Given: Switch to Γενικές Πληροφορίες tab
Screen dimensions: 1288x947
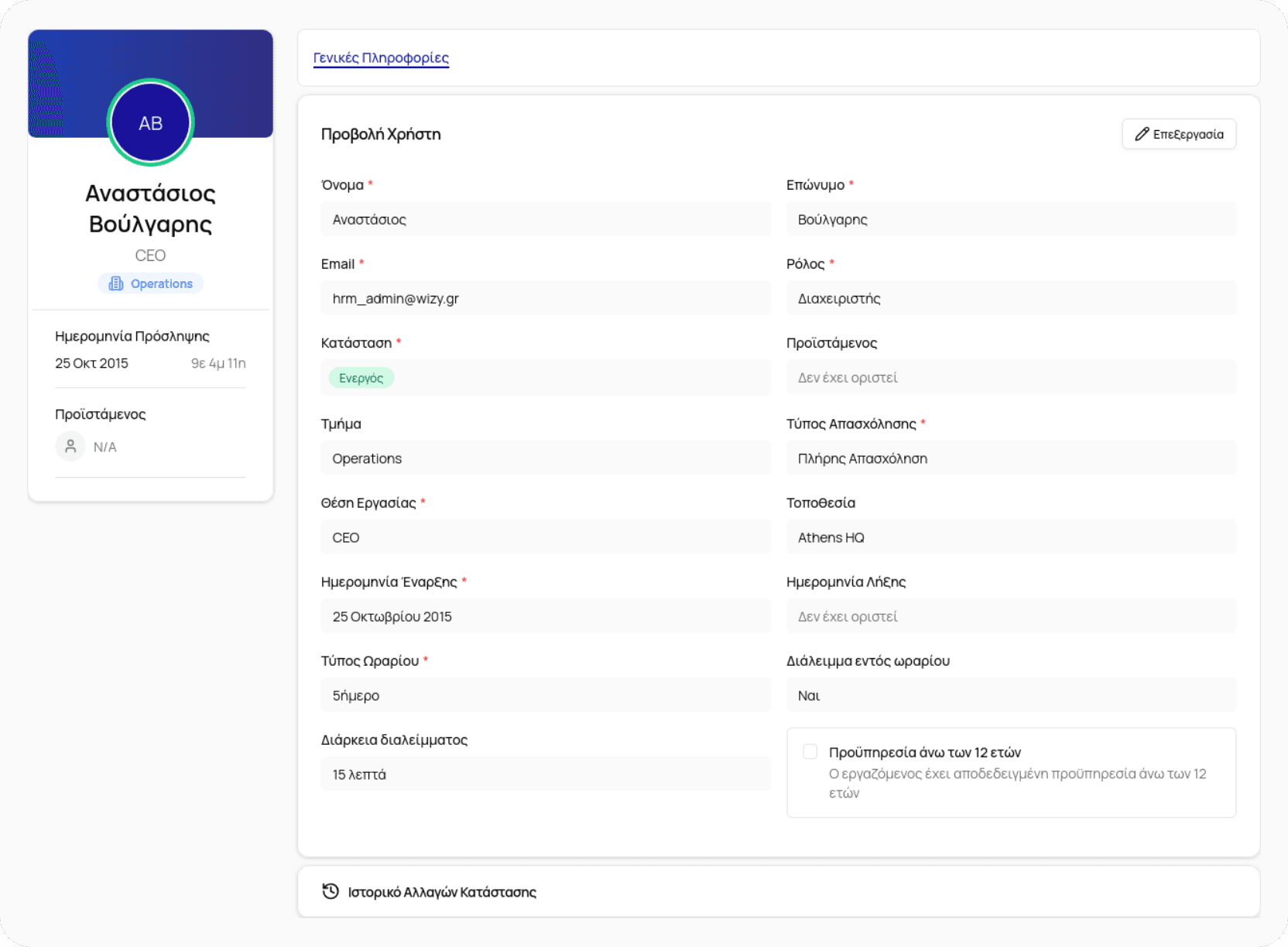Looking at the screenshot, I should (x=381, y=58).
